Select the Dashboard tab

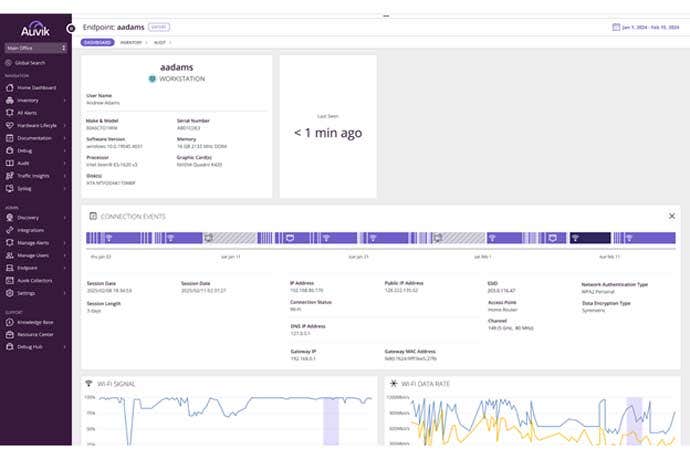tap(97, 43)
